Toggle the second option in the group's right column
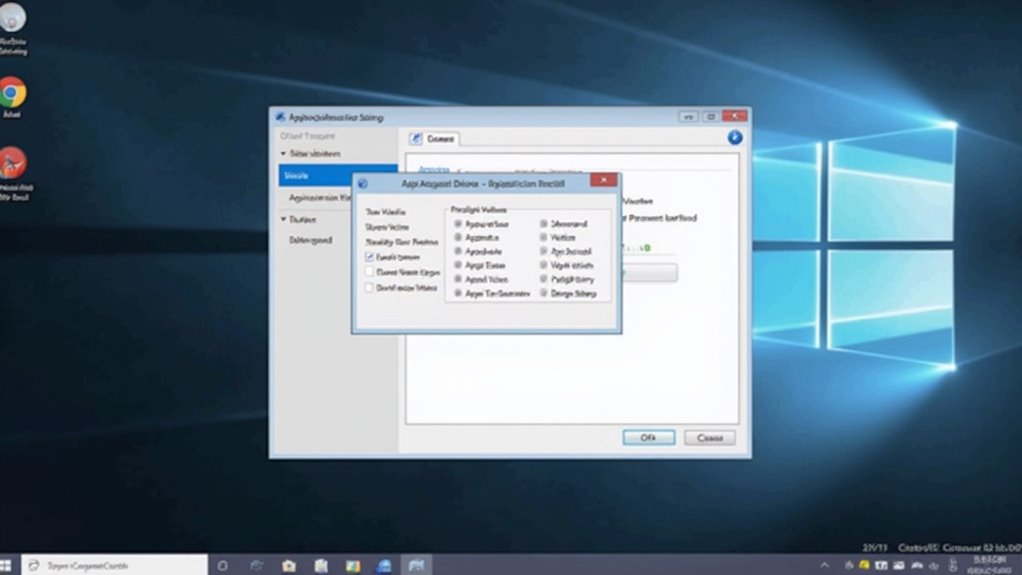Screen dimensions: 1022x575 coord(544,237)
